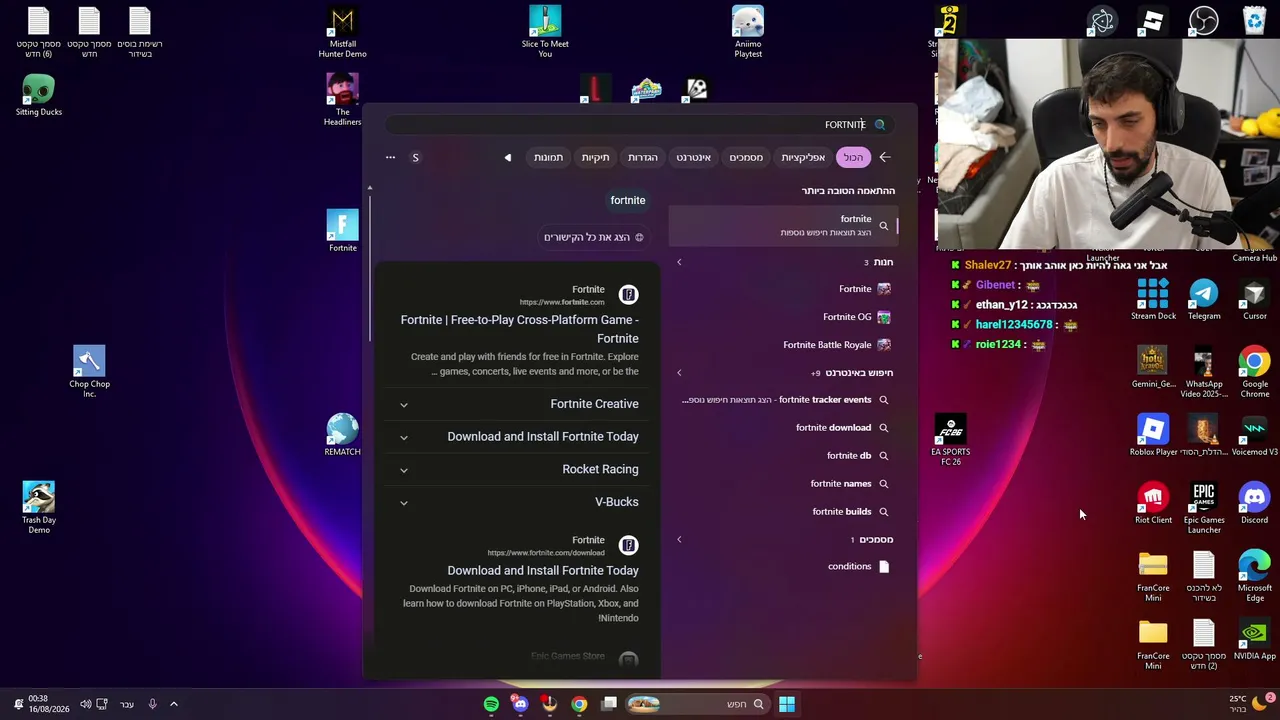Screen dimensions: 1280x720
Task: Open the Fortnite desktop shortcut
Action: pyautogui.click(x=342, y=231)
